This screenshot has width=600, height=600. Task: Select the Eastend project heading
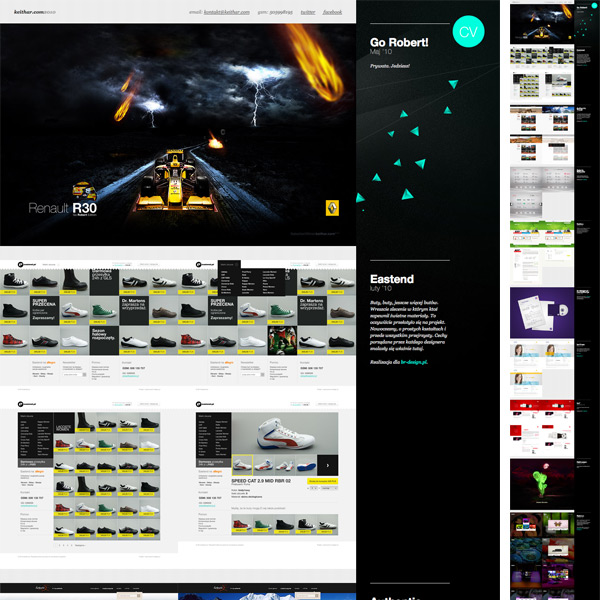click(392, 279)
